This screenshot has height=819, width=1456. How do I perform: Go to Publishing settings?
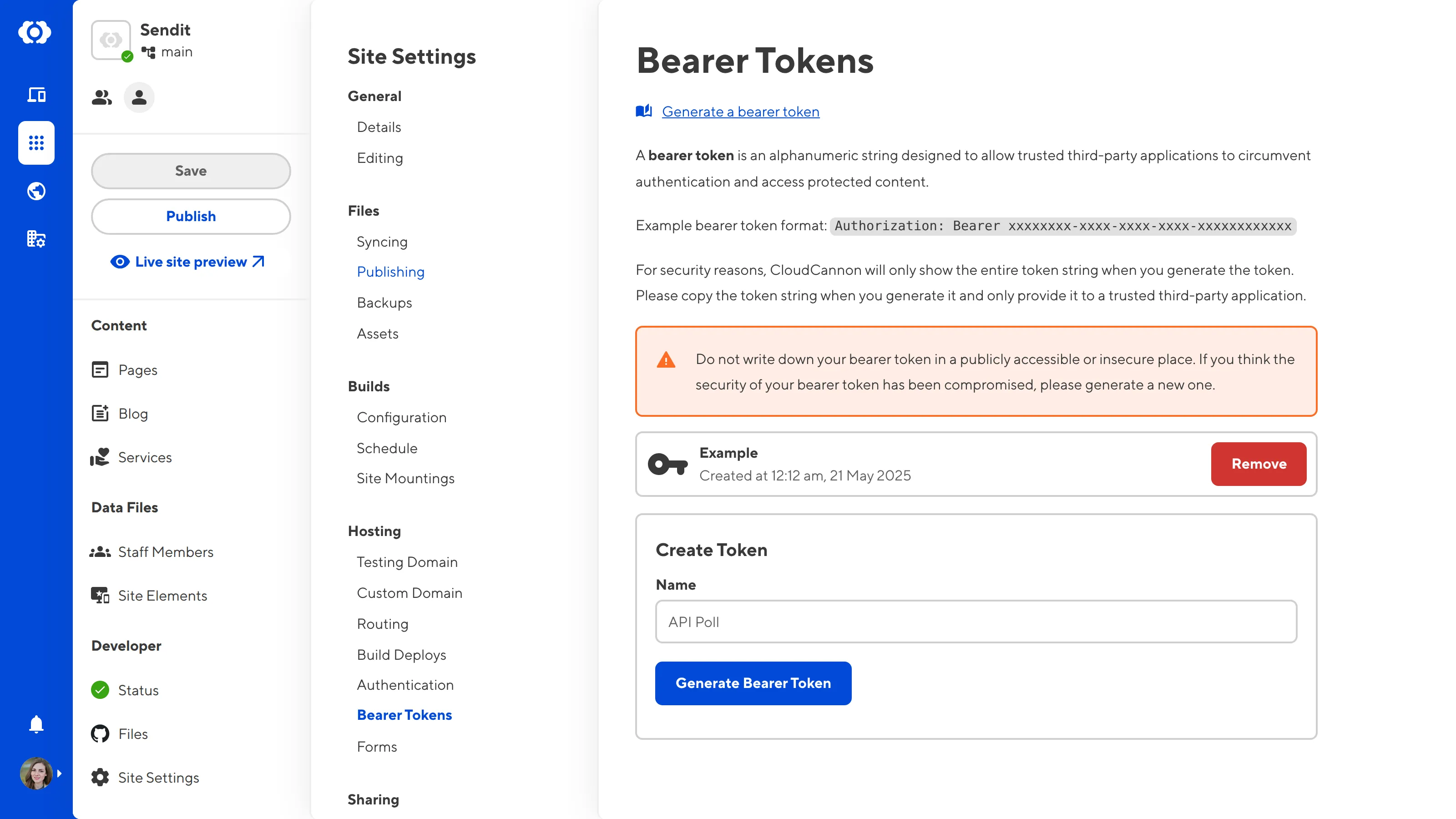[x=390, y=272]
